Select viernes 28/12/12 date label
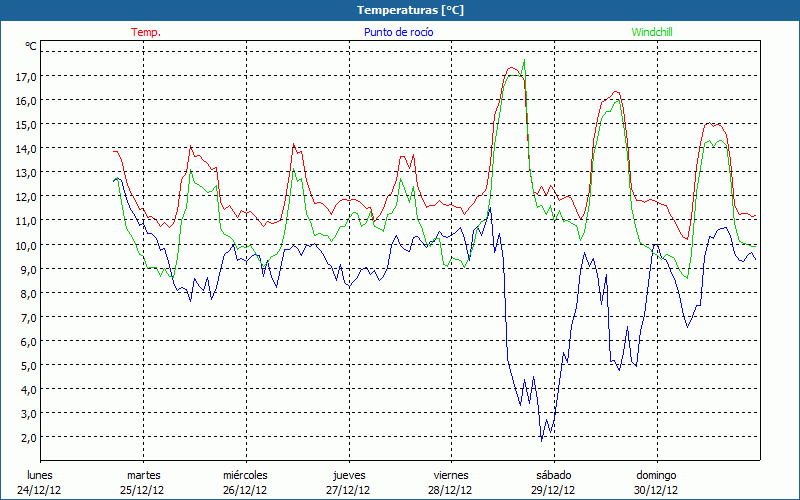 [x=452, y=482]
